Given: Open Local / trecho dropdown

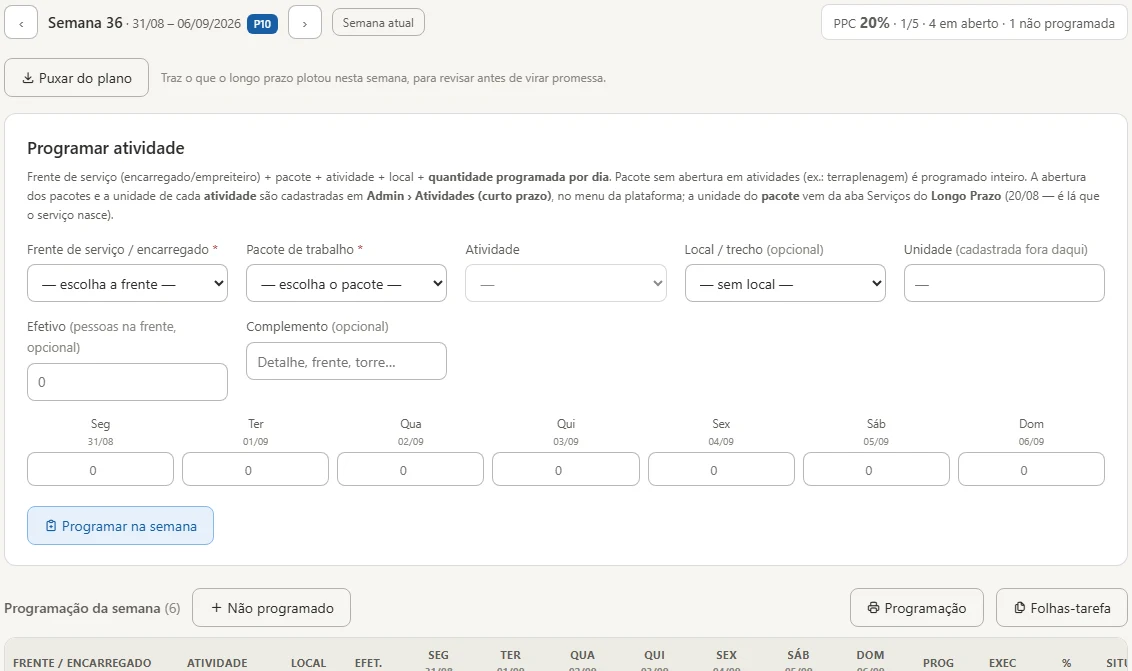Looking at the screenshot, I should pyautogui.click(x=785, y=284).
